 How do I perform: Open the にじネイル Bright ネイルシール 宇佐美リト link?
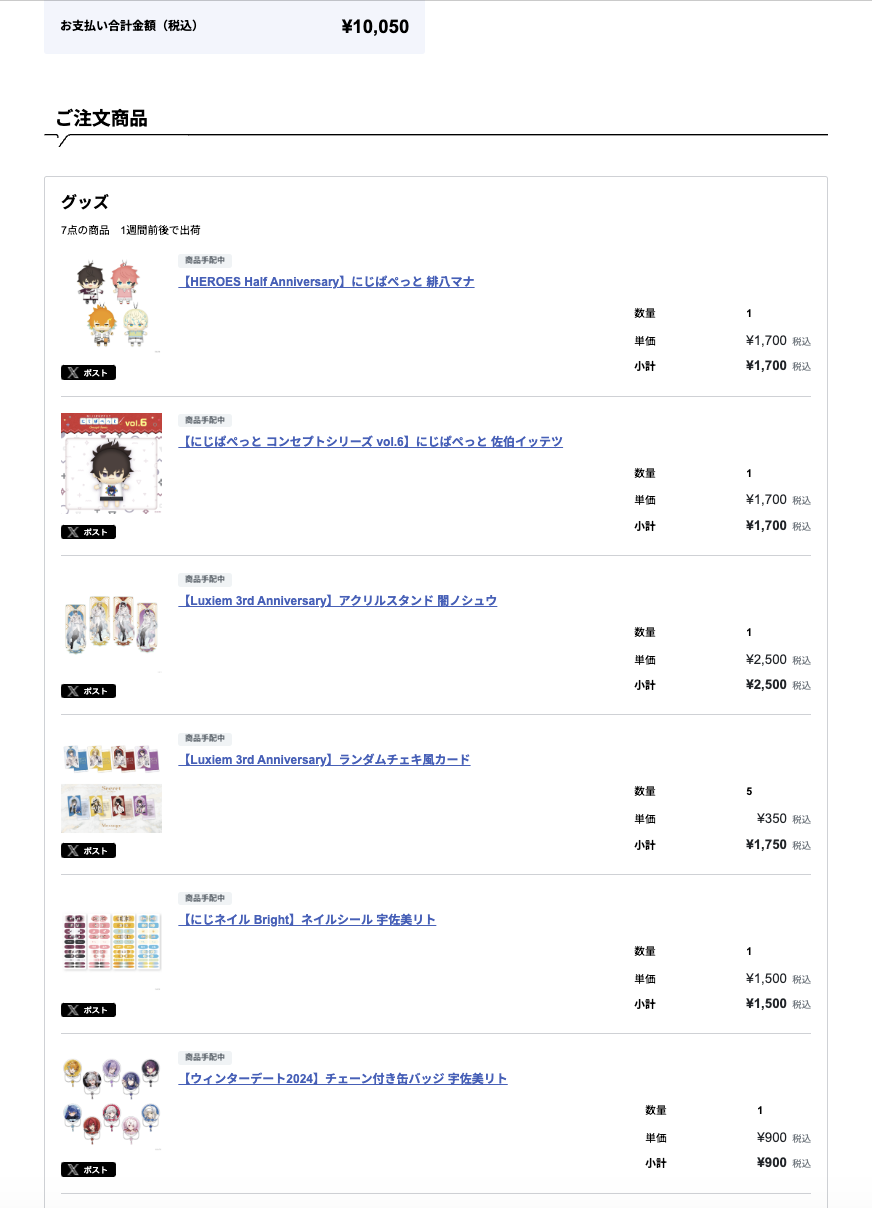click(307, 920)
